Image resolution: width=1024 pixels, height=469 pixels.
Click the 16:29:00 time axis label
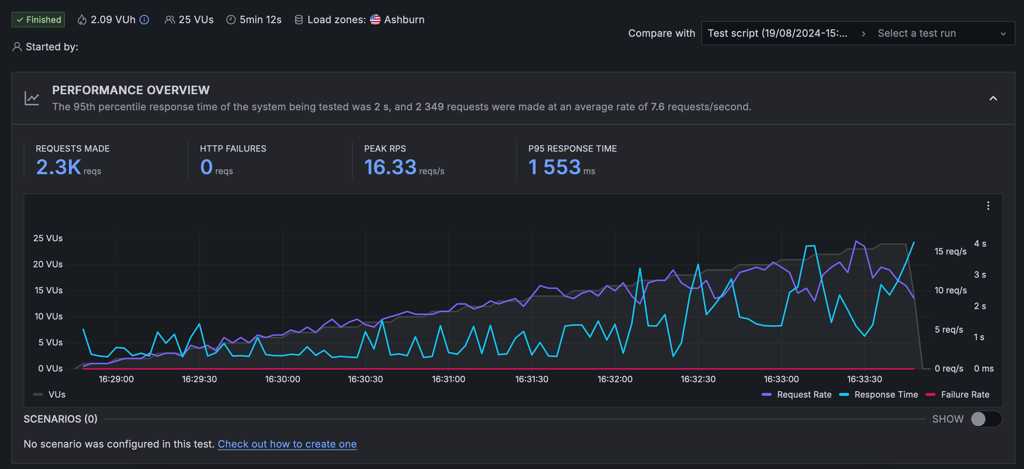(116, 379)
